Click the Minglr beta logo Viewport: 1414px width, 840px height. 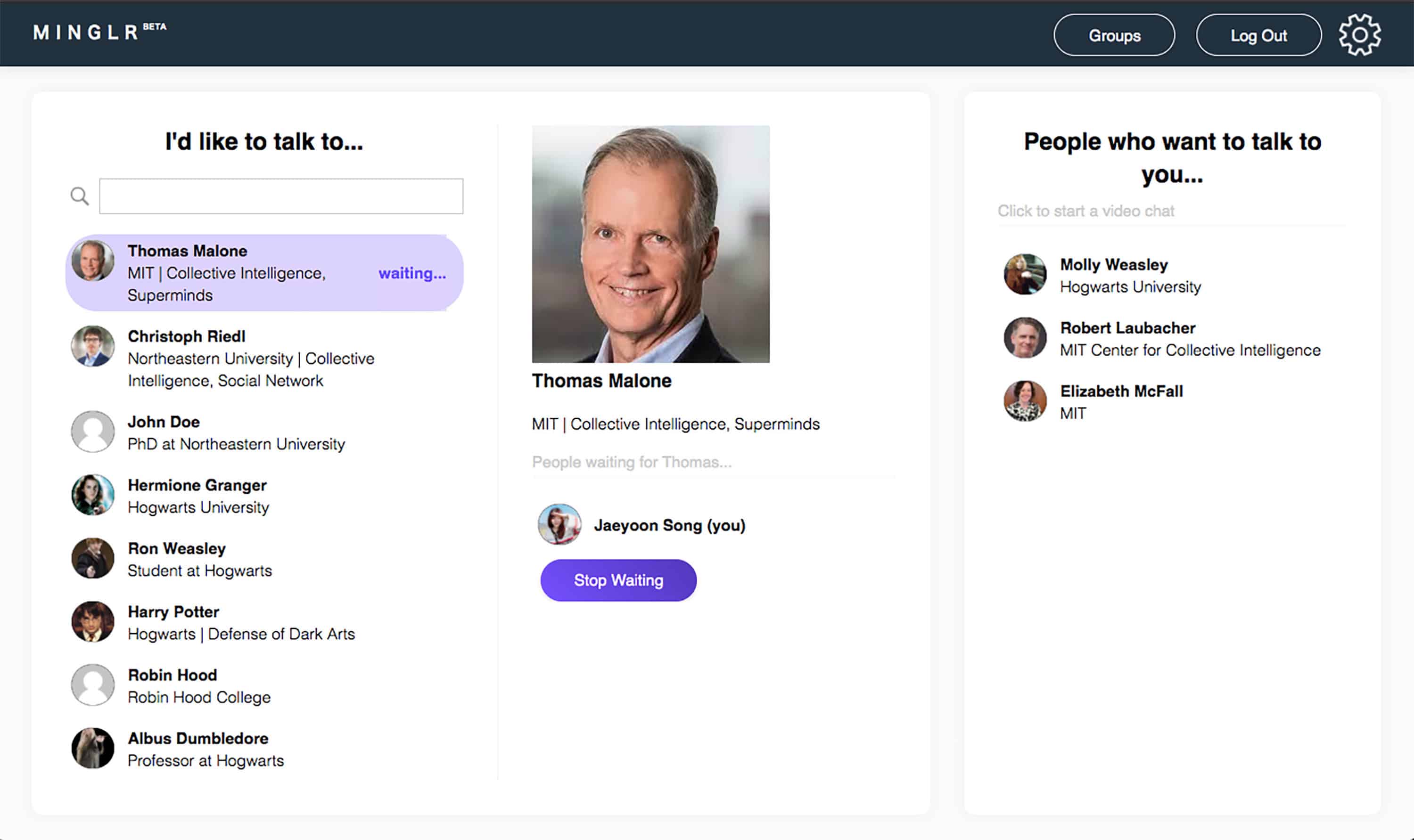point(99,32)
